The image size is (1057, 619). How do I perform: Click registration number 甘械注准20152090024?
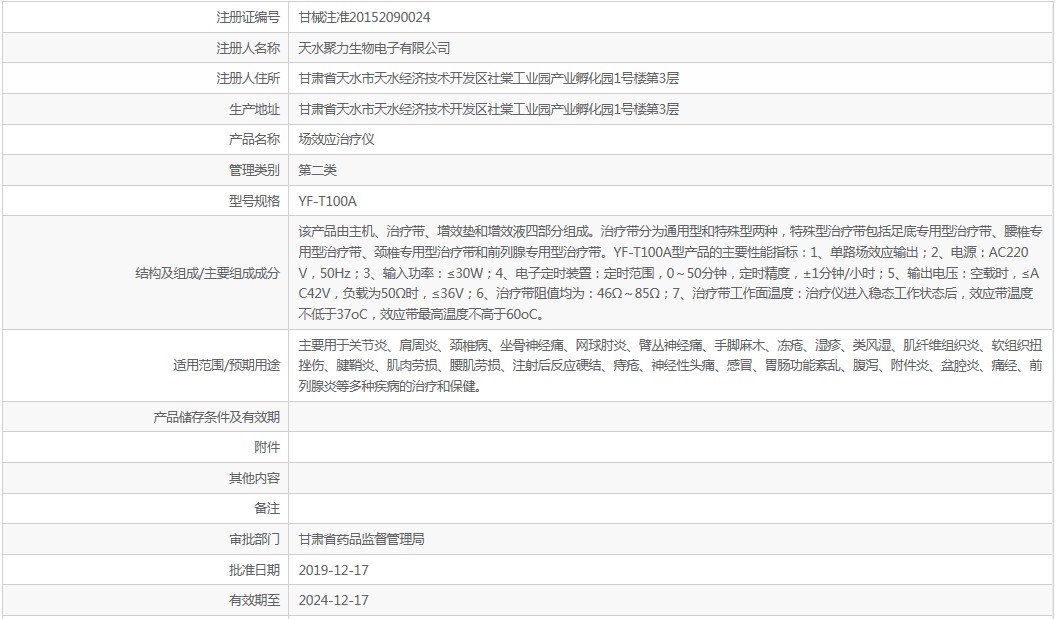(x=364, y=18)
